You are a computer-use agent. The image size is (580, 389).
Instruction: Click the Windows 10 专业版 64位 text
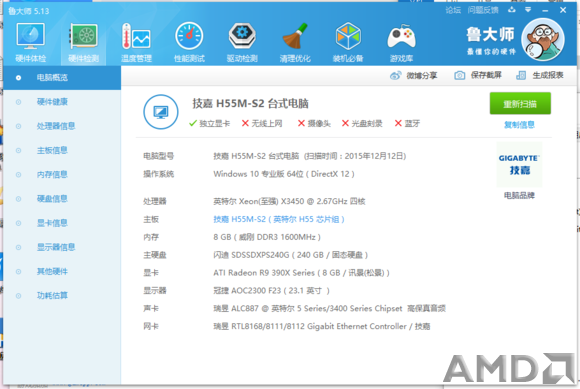(284, 174)
